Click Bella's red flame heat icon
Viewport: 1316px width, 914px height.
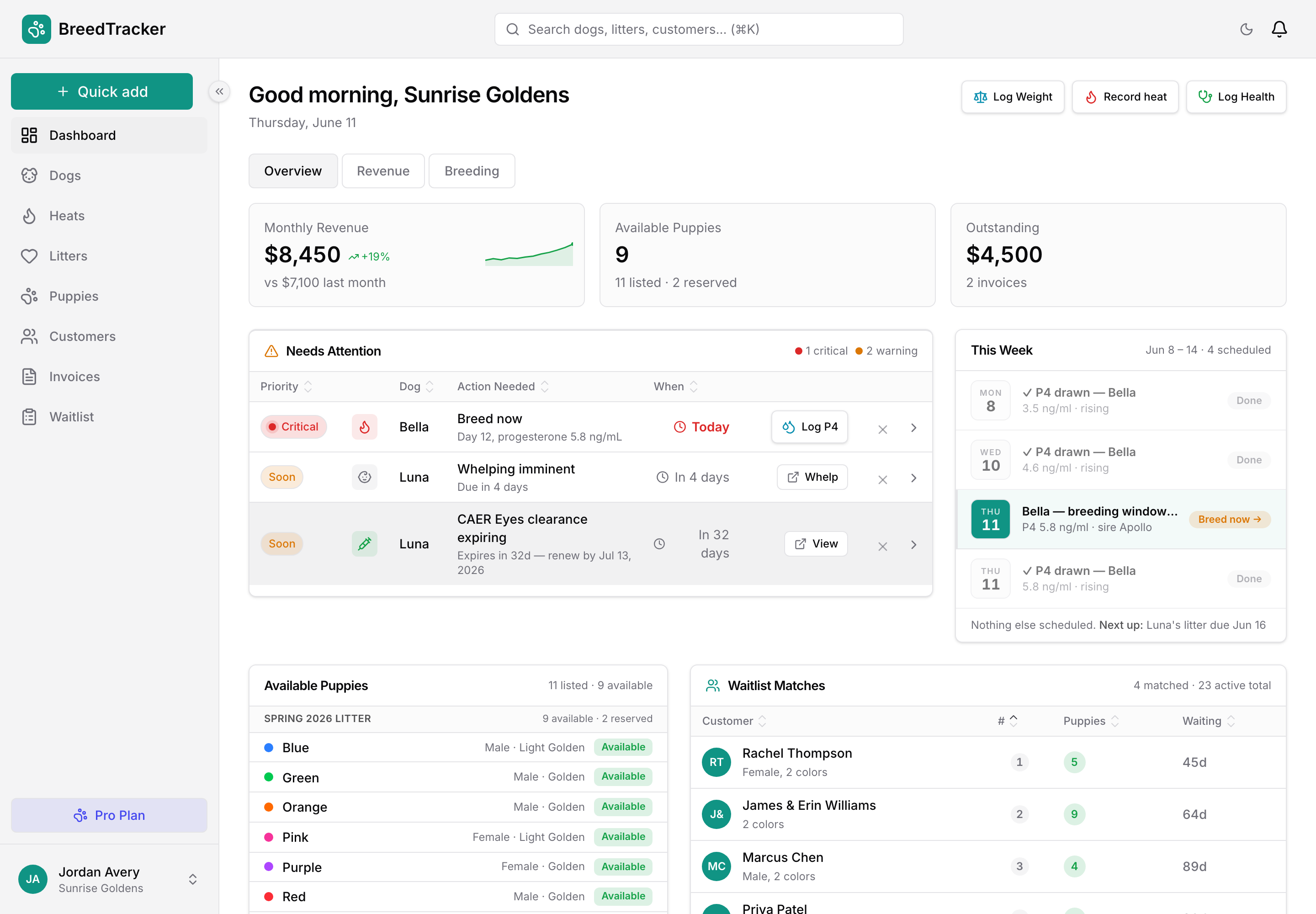[364, 427]
